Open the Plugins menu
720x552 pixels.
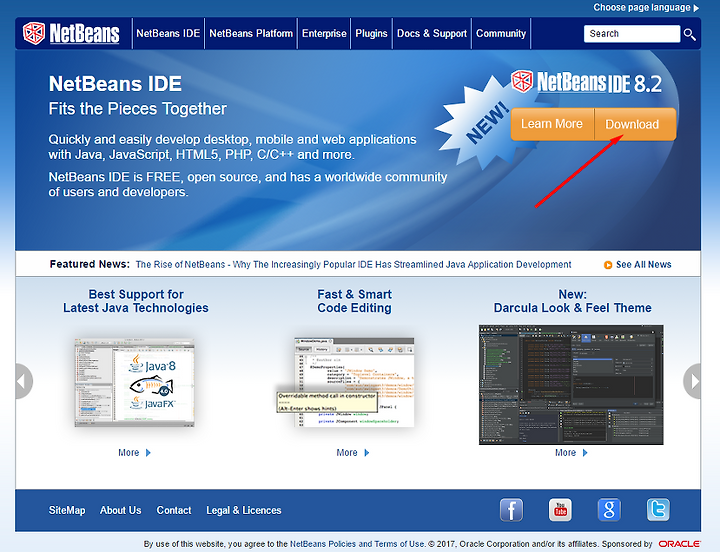[x=371, y=34]
